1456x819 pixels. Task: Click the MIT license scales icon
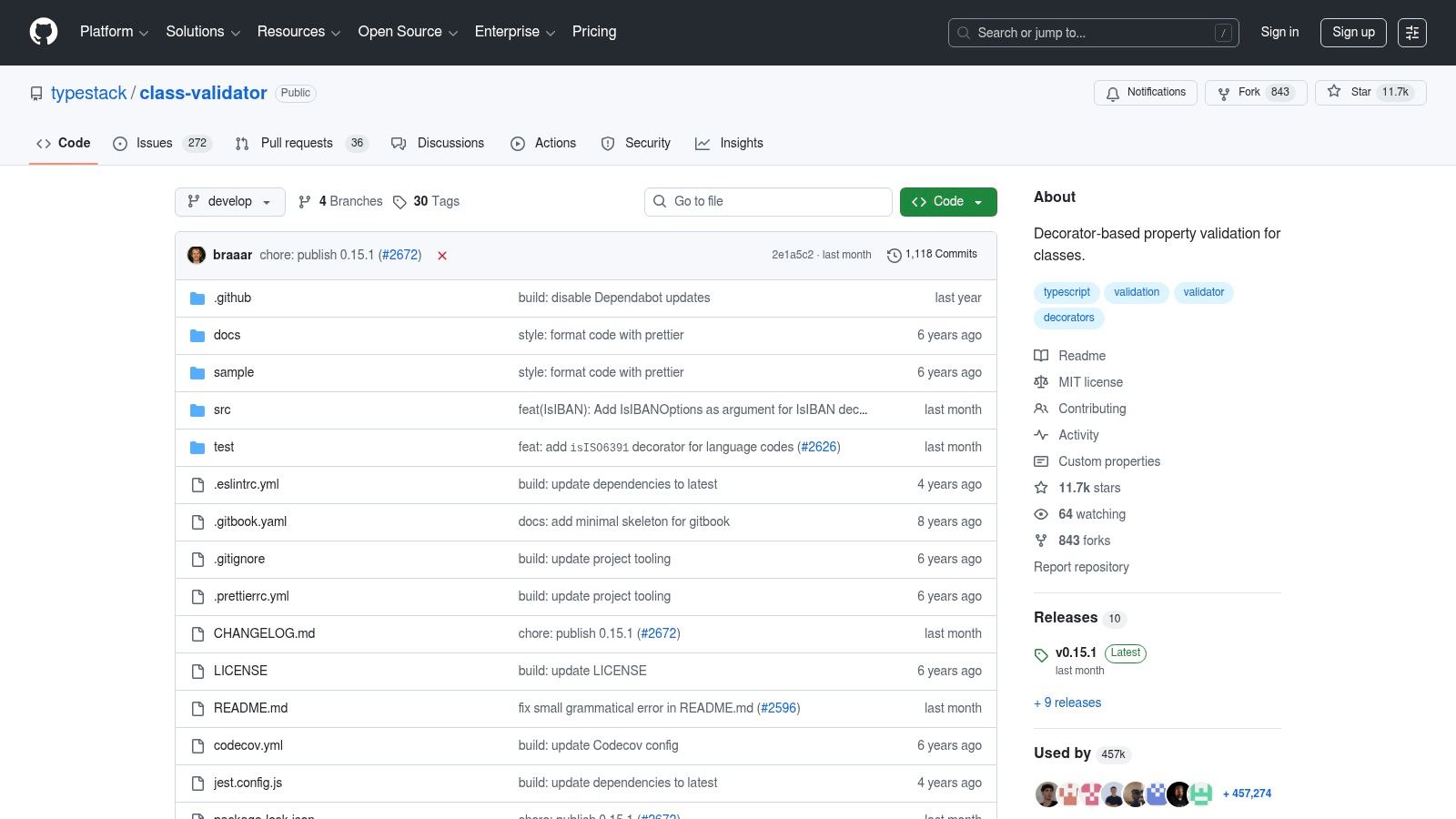pyautogui.click(x=1041, y=382)
